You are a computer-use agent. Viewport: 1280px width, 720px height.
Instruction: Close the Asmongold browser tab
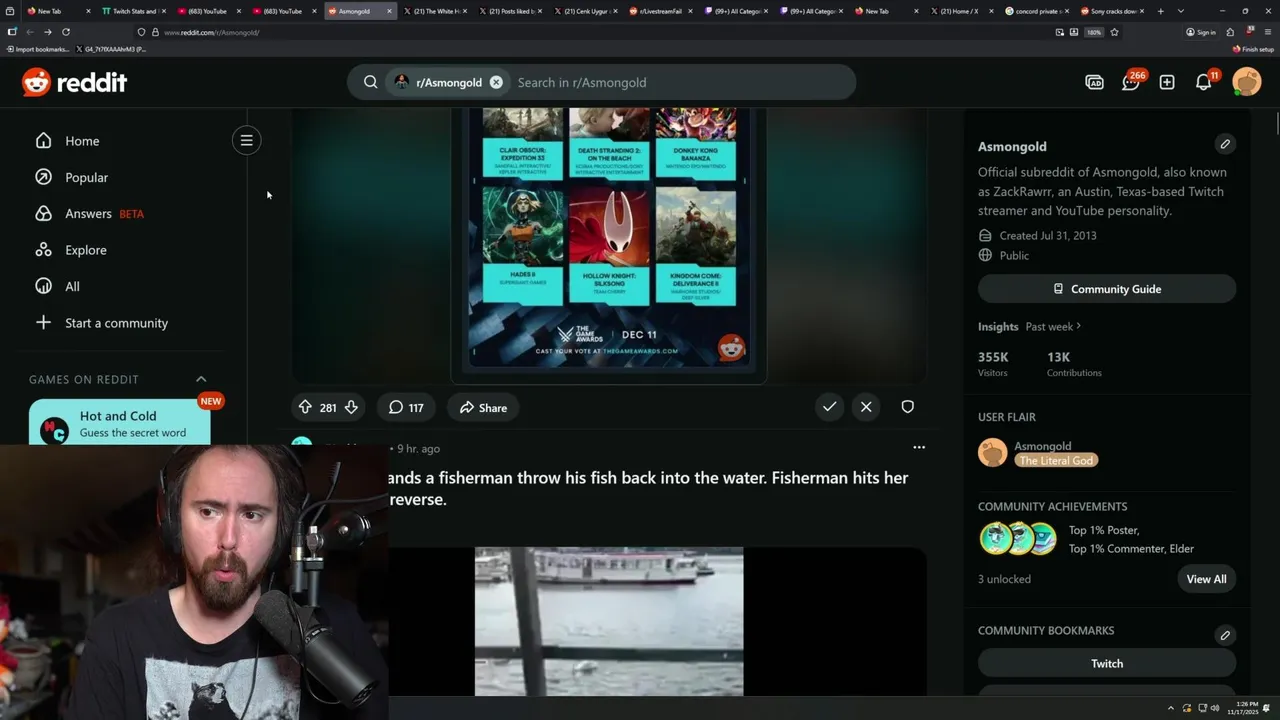[389, 11]
